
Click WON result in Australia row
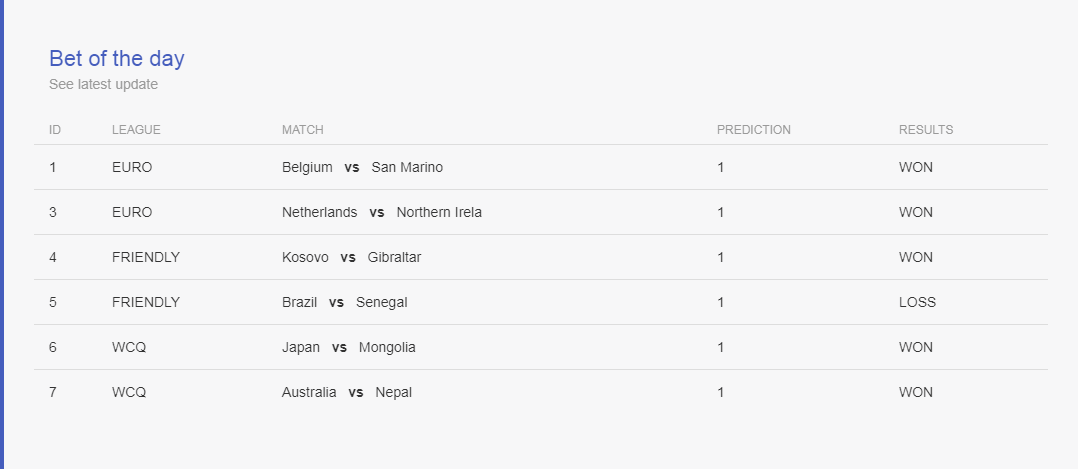point(916,393)
